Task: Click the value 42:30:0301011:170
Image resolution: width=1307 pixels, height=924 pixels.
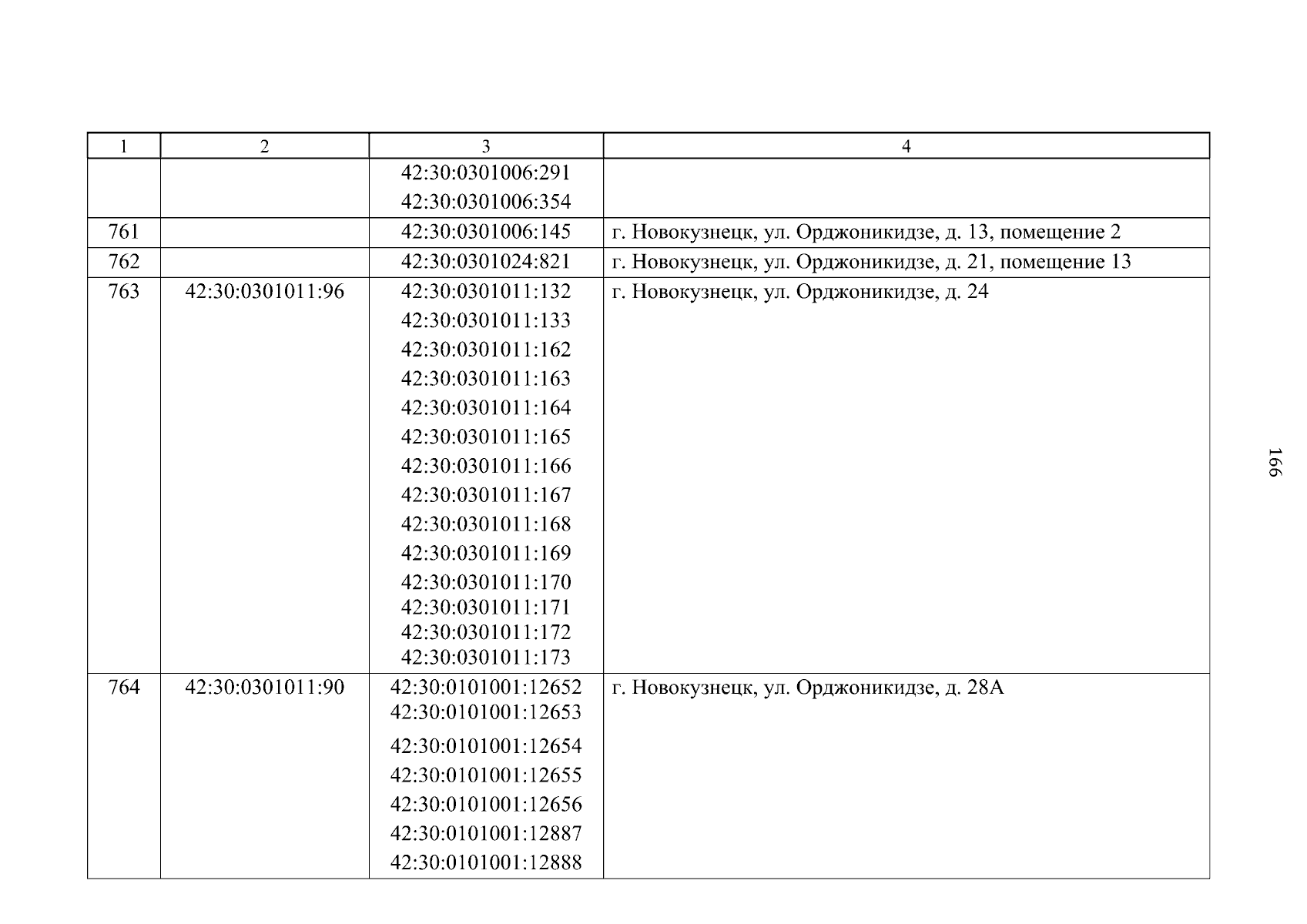Action: pos(486,582)
